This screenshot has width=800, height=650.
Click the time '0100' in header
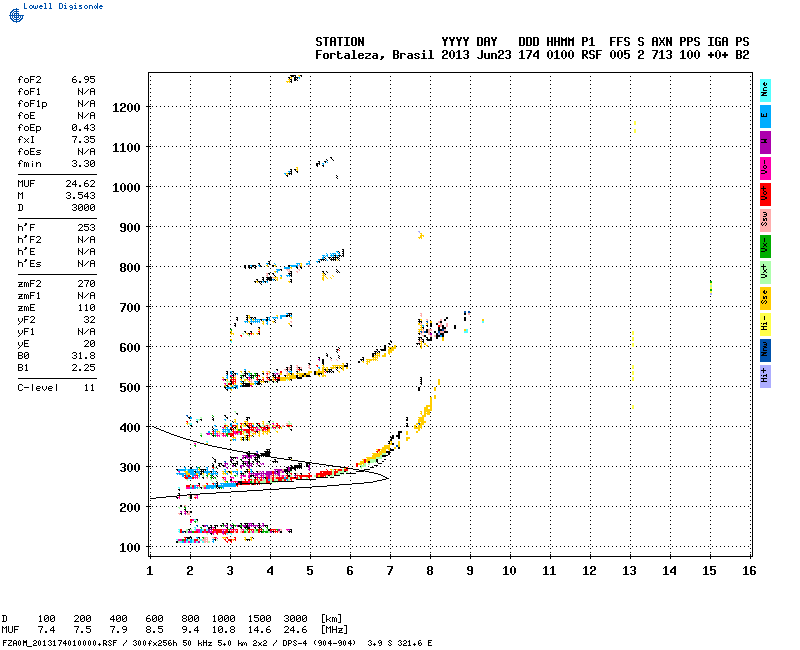click(x=560, y=55)
